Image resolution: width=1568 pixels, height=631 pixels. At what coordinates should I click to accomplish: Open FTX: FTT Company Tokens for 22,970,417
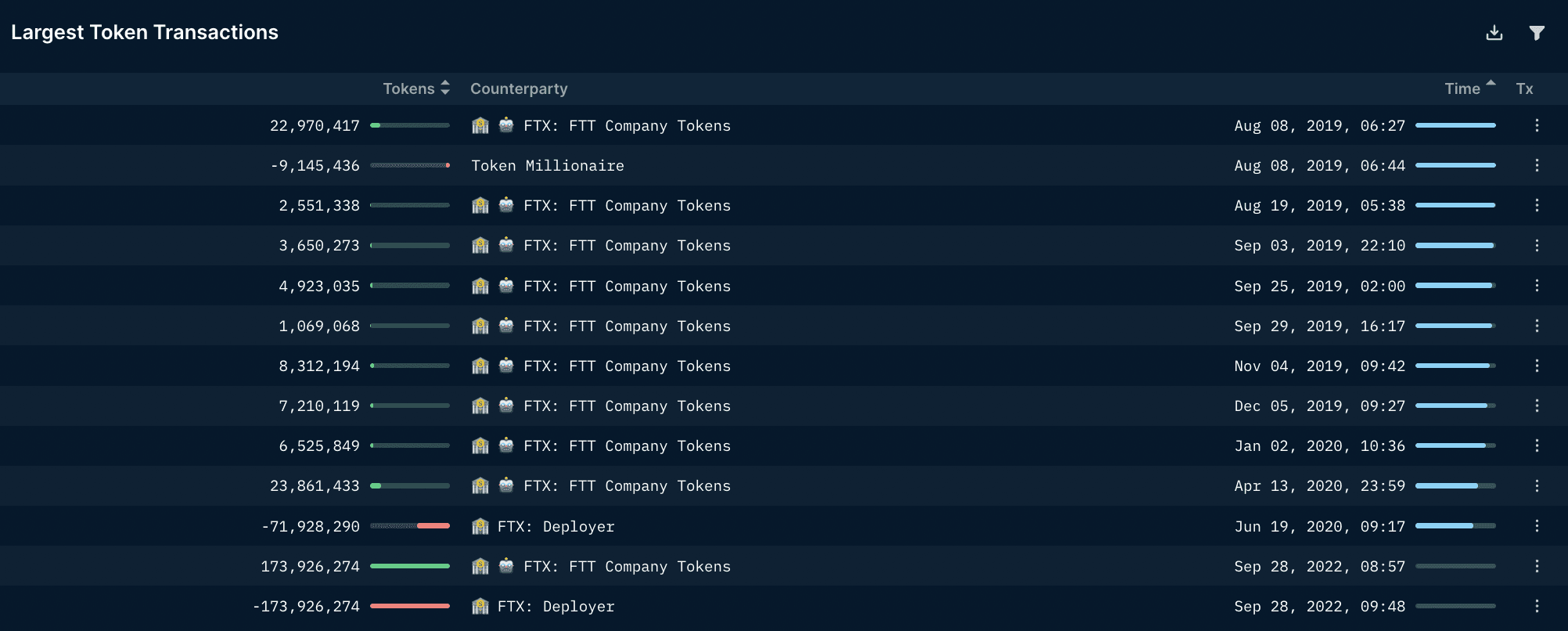(628, 125)
